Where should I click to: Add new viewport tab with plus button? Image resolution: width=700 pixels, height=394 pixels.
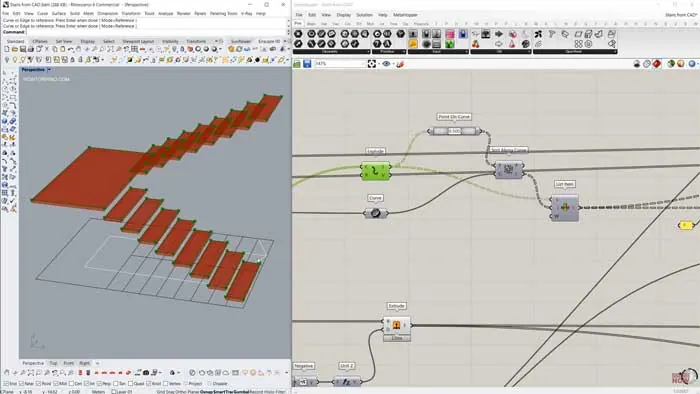coord(97,363)
